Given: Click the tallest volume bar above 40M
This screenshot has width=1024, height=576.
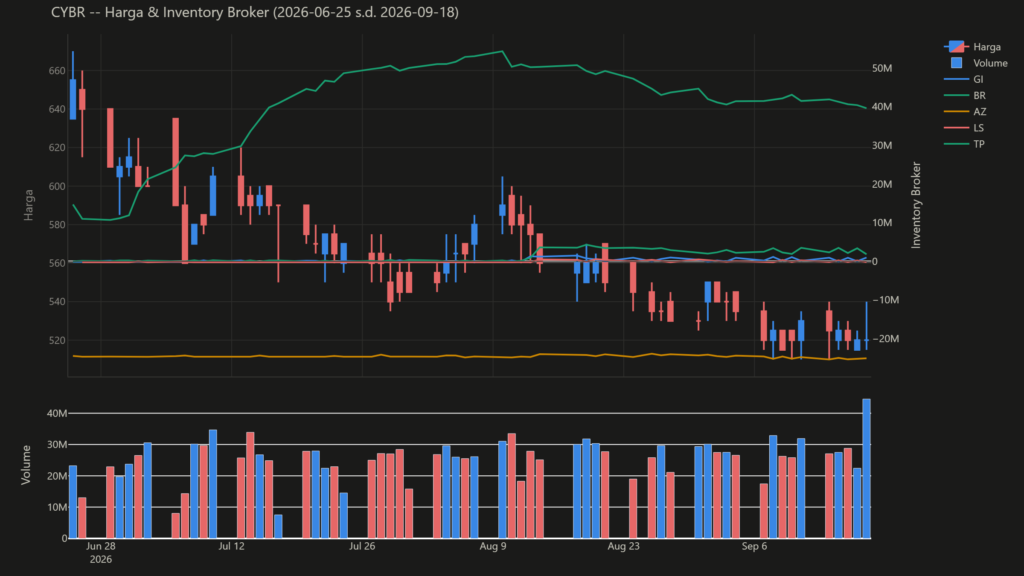Looking at the screenshot, I should [867, 468].
